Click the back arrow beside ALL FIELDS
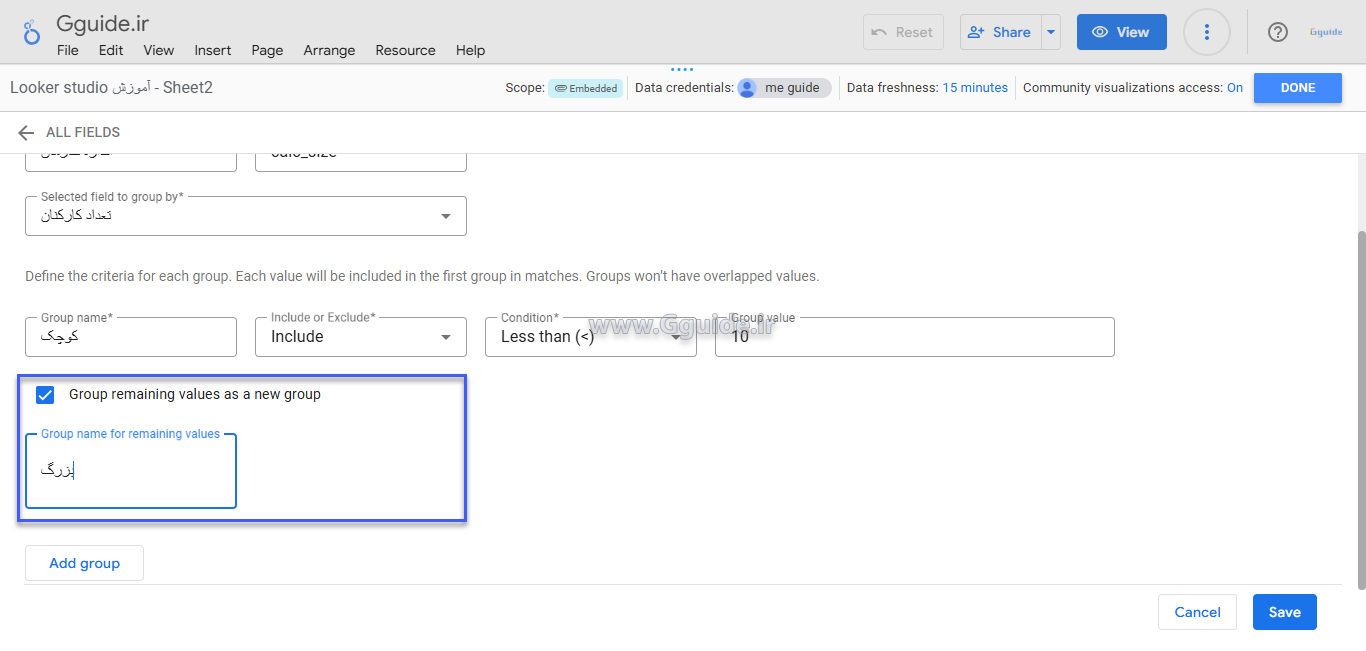This screenshot has width=1366, height=651. tap(26, 132)
